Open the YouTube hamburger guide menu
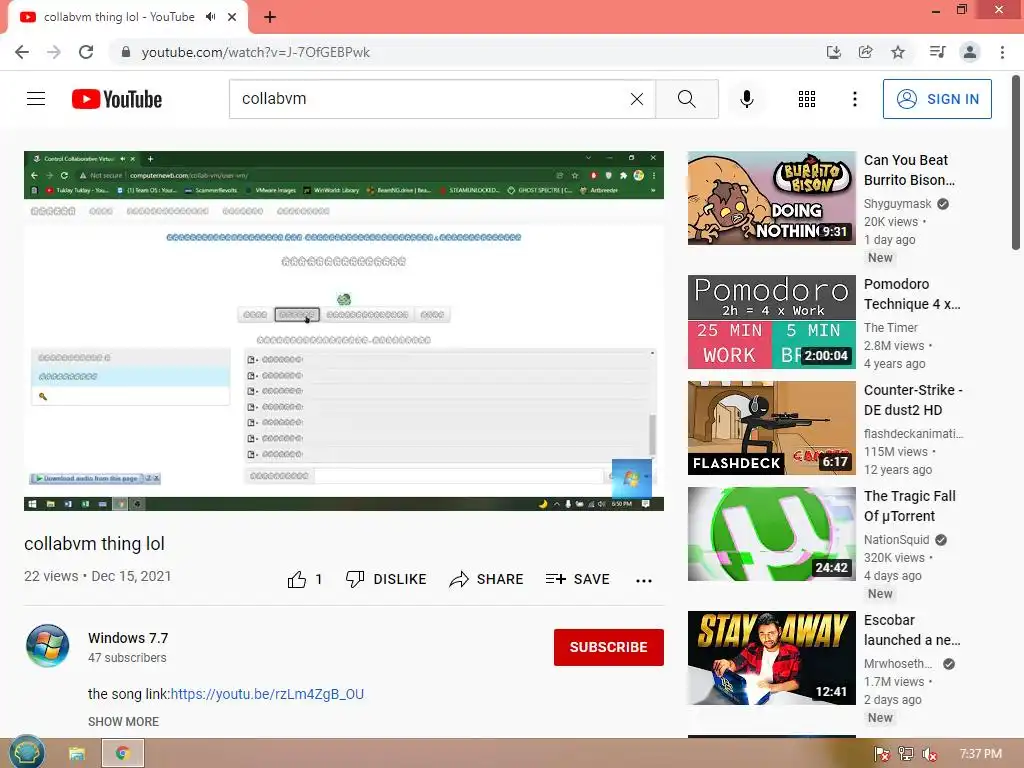The height and width of the screenshot is (768, 1024). pos(36,99)
